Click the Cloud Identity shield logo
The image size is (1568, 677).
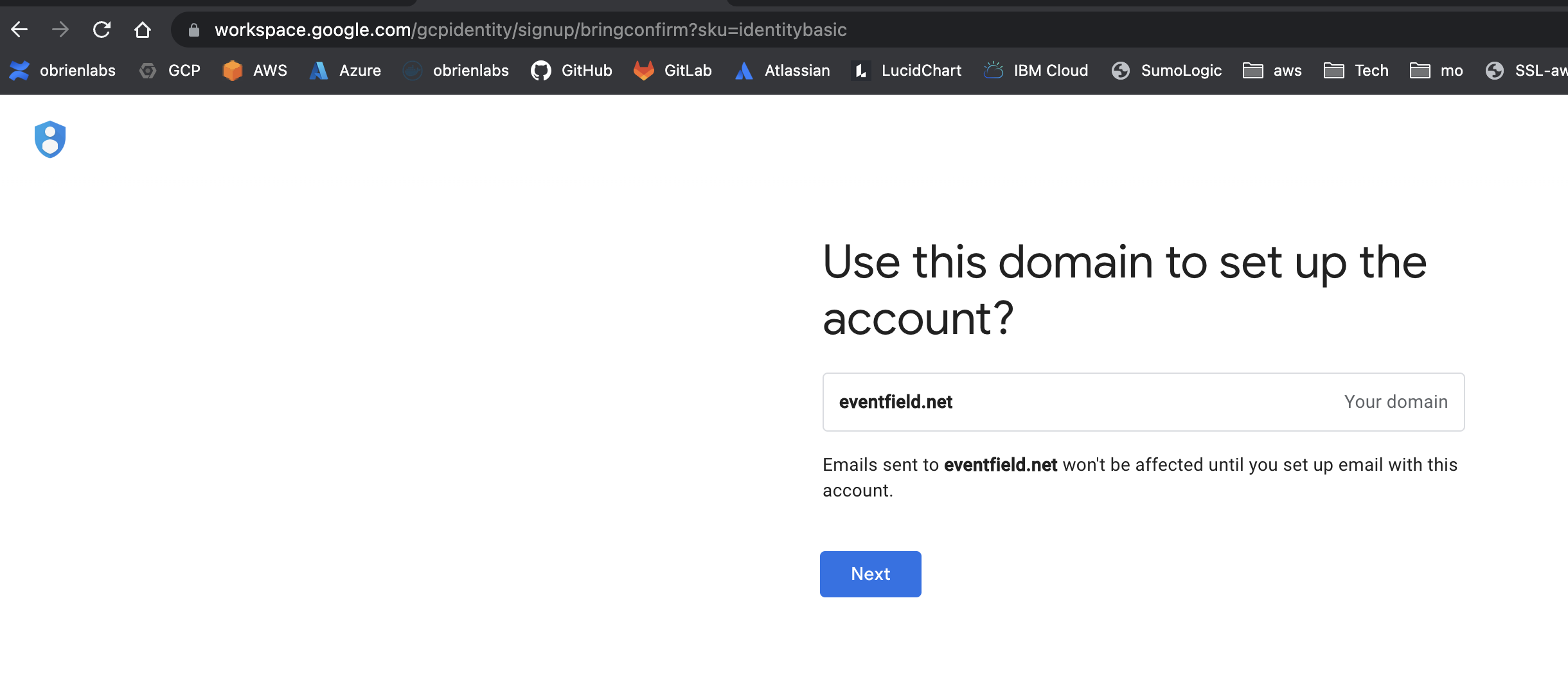click(x=49, y=139)
